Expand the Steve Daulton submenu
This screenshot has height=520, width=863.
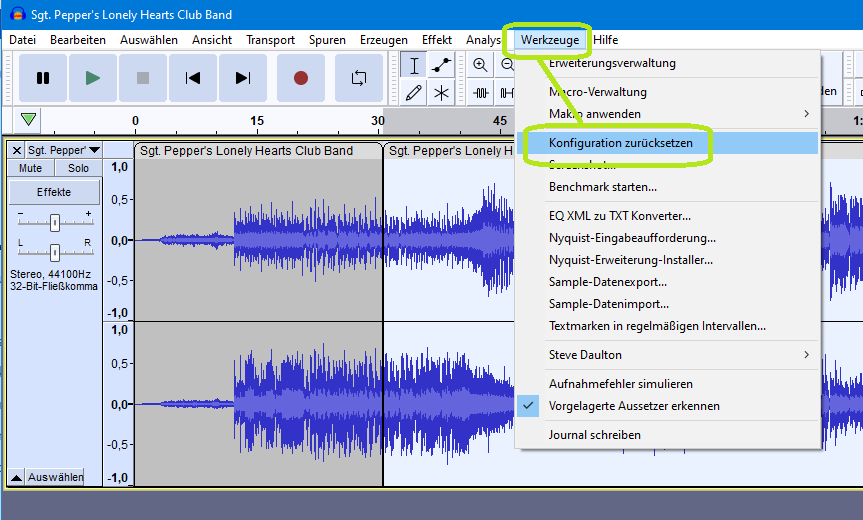[x=668, y=355]
